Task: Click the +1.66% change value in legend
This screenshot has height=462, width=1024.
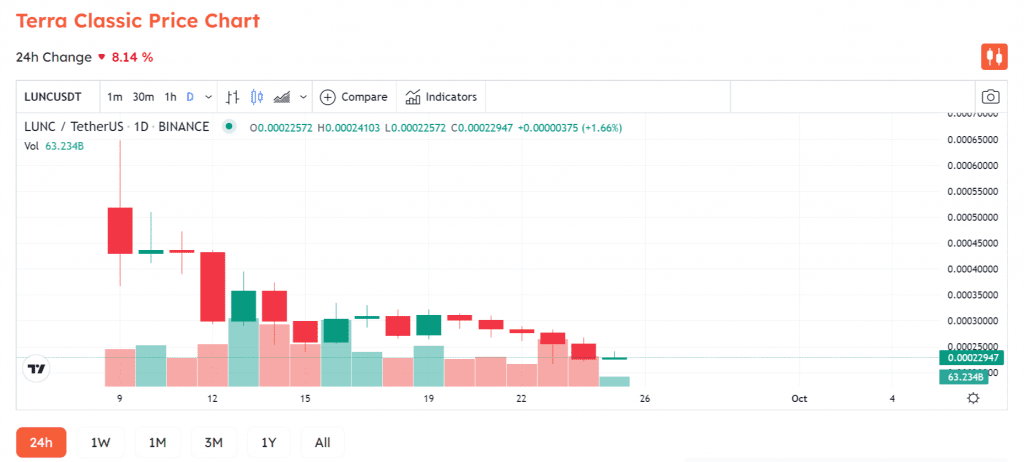Action: [x=604, y=128]
